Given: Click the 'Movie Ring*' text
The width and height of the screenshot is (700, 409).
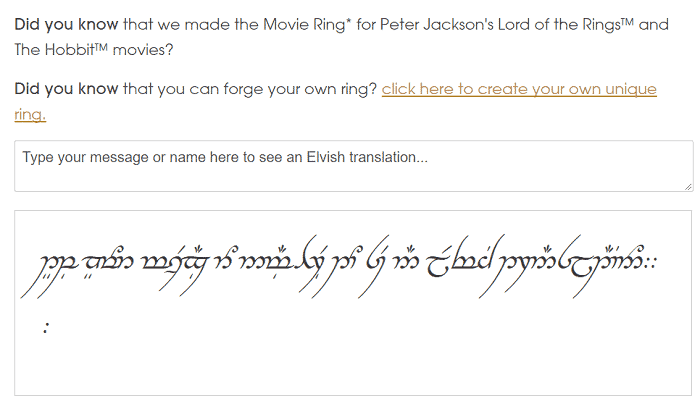Looking at the screenshot, I should tap(307, 24).
